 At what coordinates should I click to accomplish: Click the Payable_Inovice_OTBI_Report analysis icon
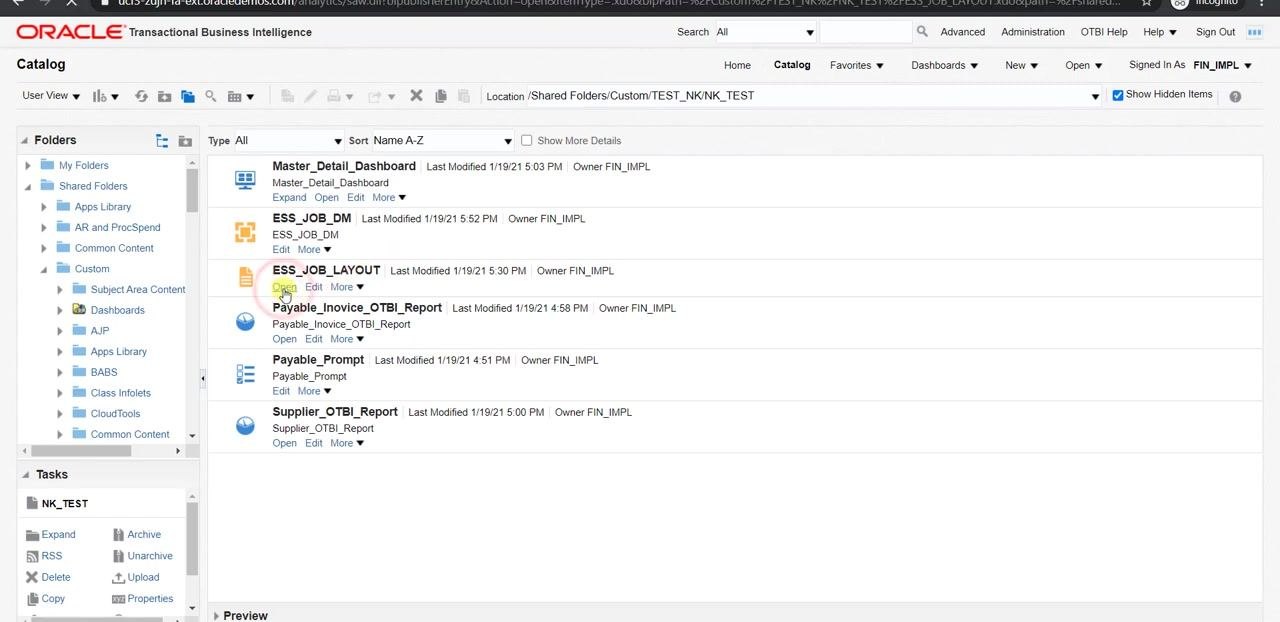pyautogui.click(x=245, y=321)
